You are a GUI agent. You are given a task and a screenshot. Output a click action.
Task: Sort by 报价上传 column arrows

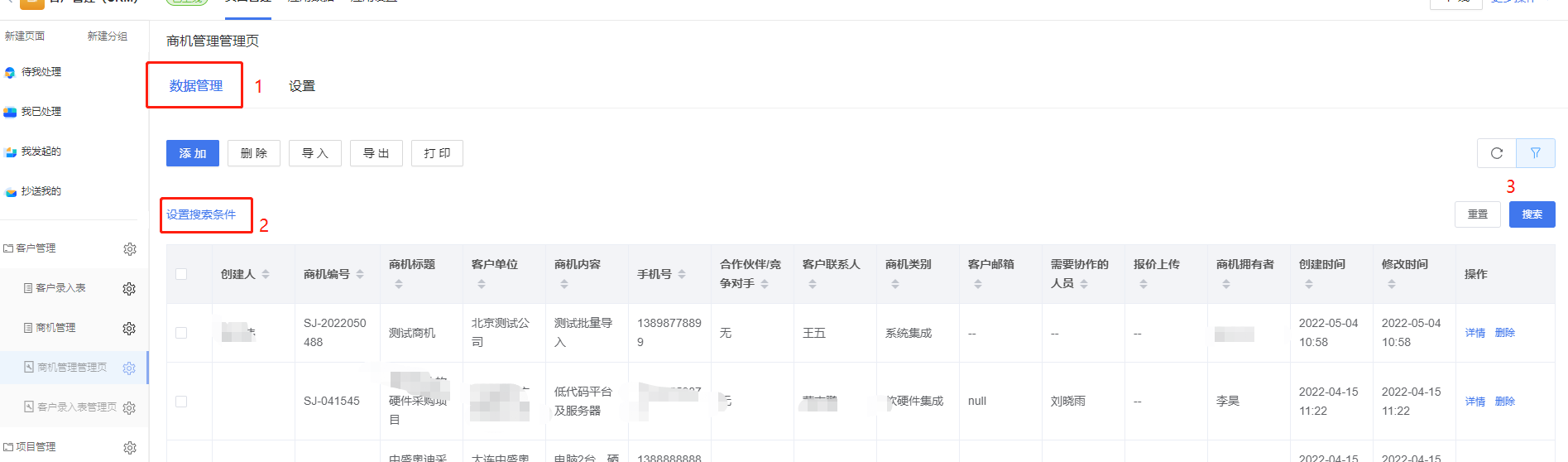pos(1144,284)
